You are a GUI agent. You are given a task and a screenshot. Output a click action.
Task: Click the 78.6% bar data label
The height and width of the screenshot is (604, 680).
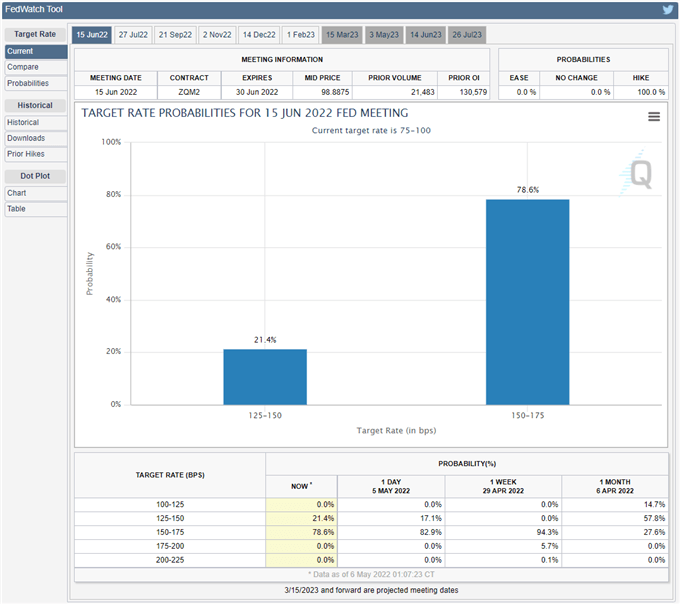pos(528,190)
